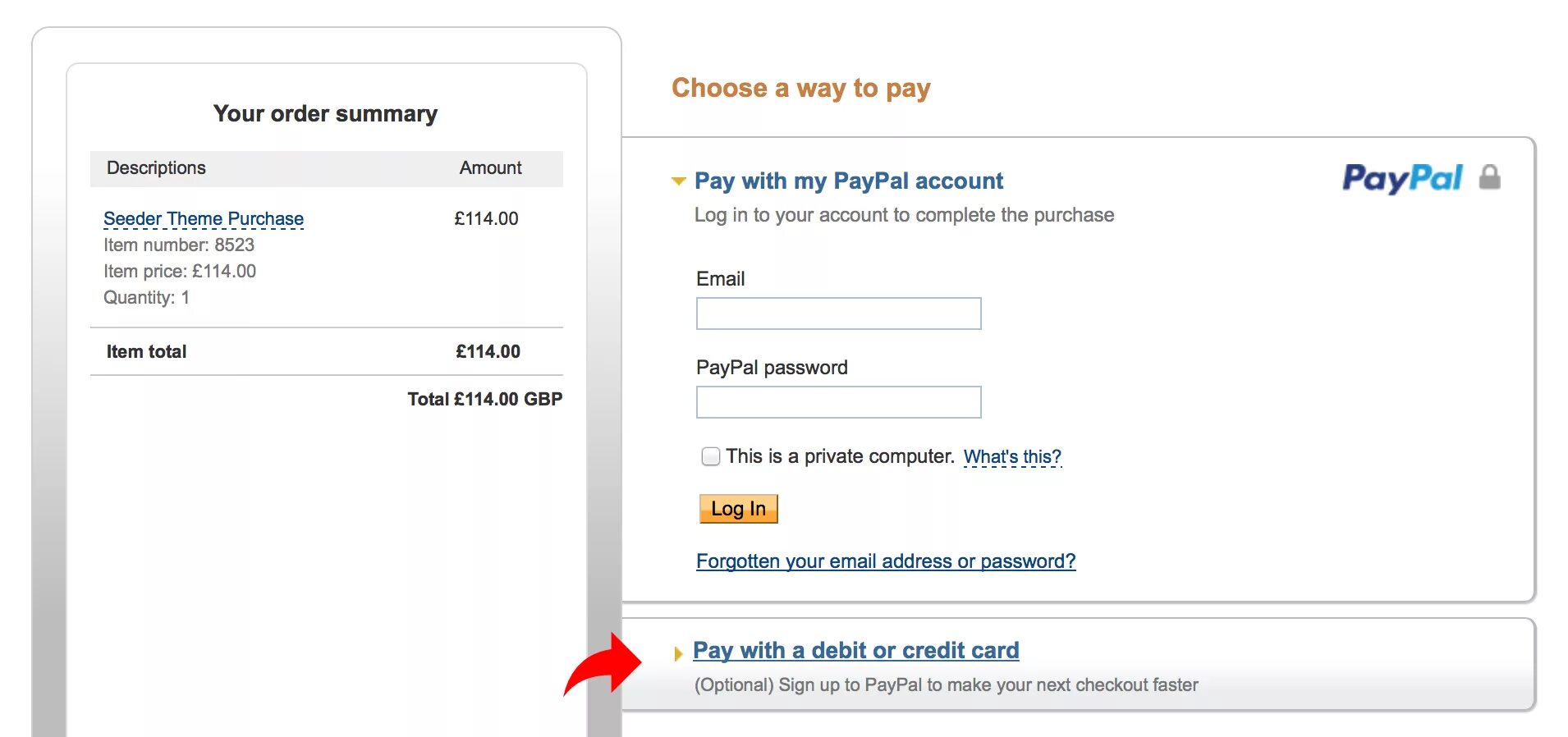Viewport: 1568px width, 737px height.
Task: Open the 'Forgotten your email address or password?' link
Action: click(x=885, y=561)
